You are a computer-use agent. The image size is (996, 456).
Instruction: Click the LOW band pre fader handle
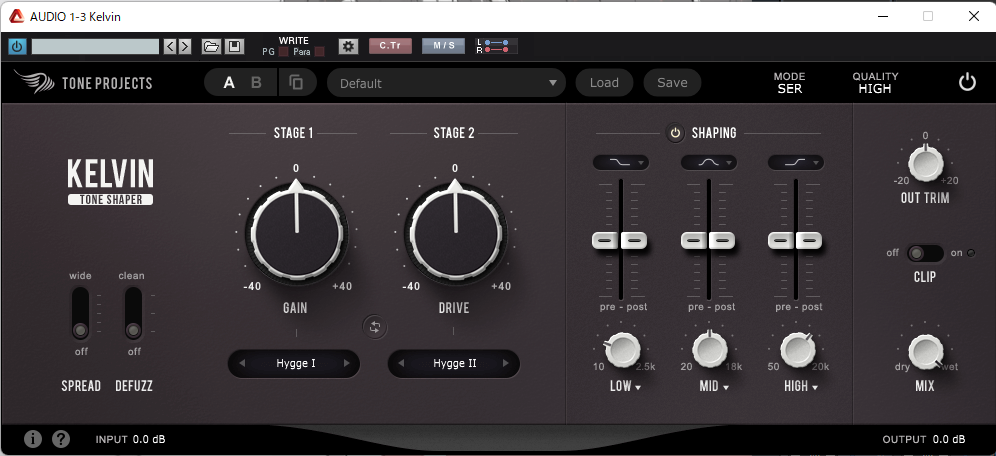pos(605,240)
